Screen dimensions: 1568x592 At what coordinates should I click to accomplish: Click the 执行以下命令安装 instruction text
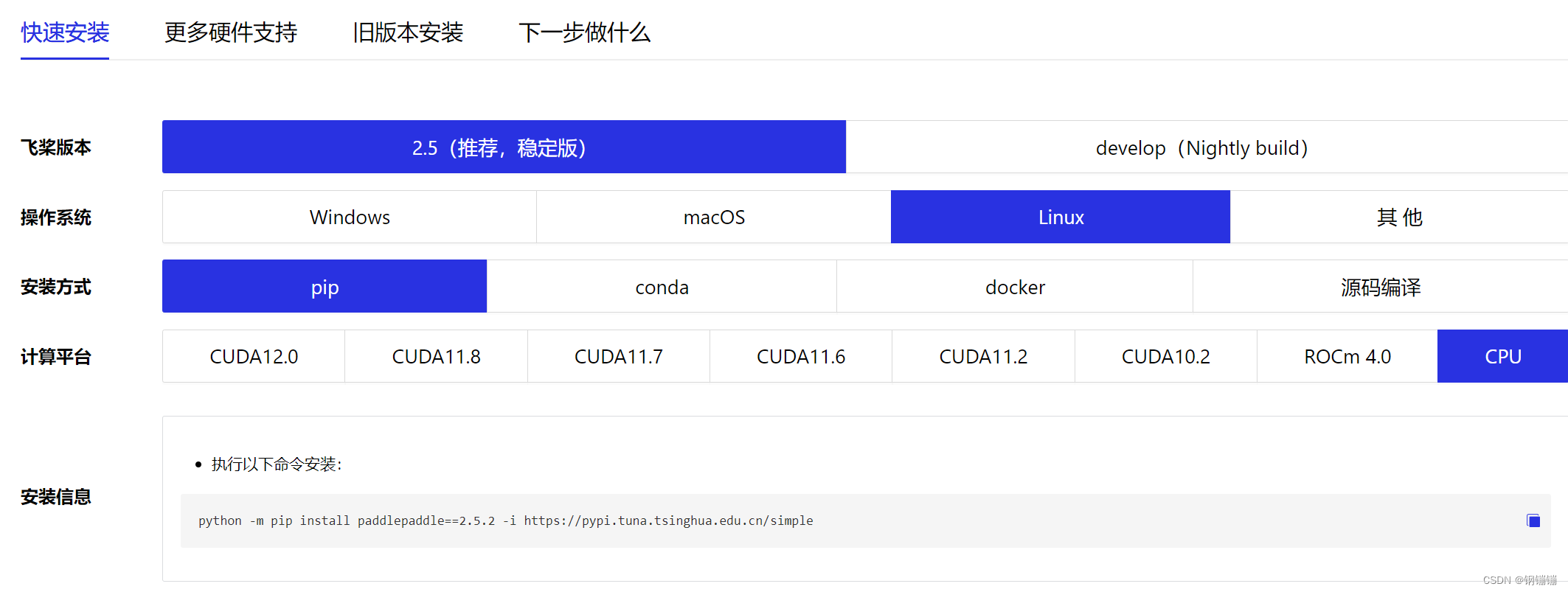point(277,464)
